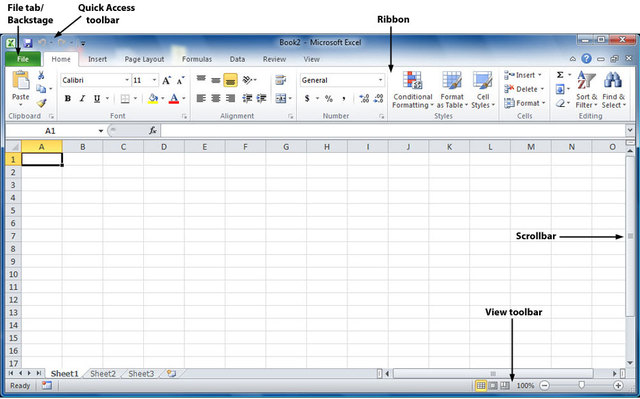The image size is (640, 399).
Task: Open the Conditional Formatting dropdown
Action: tap(413, 90)
